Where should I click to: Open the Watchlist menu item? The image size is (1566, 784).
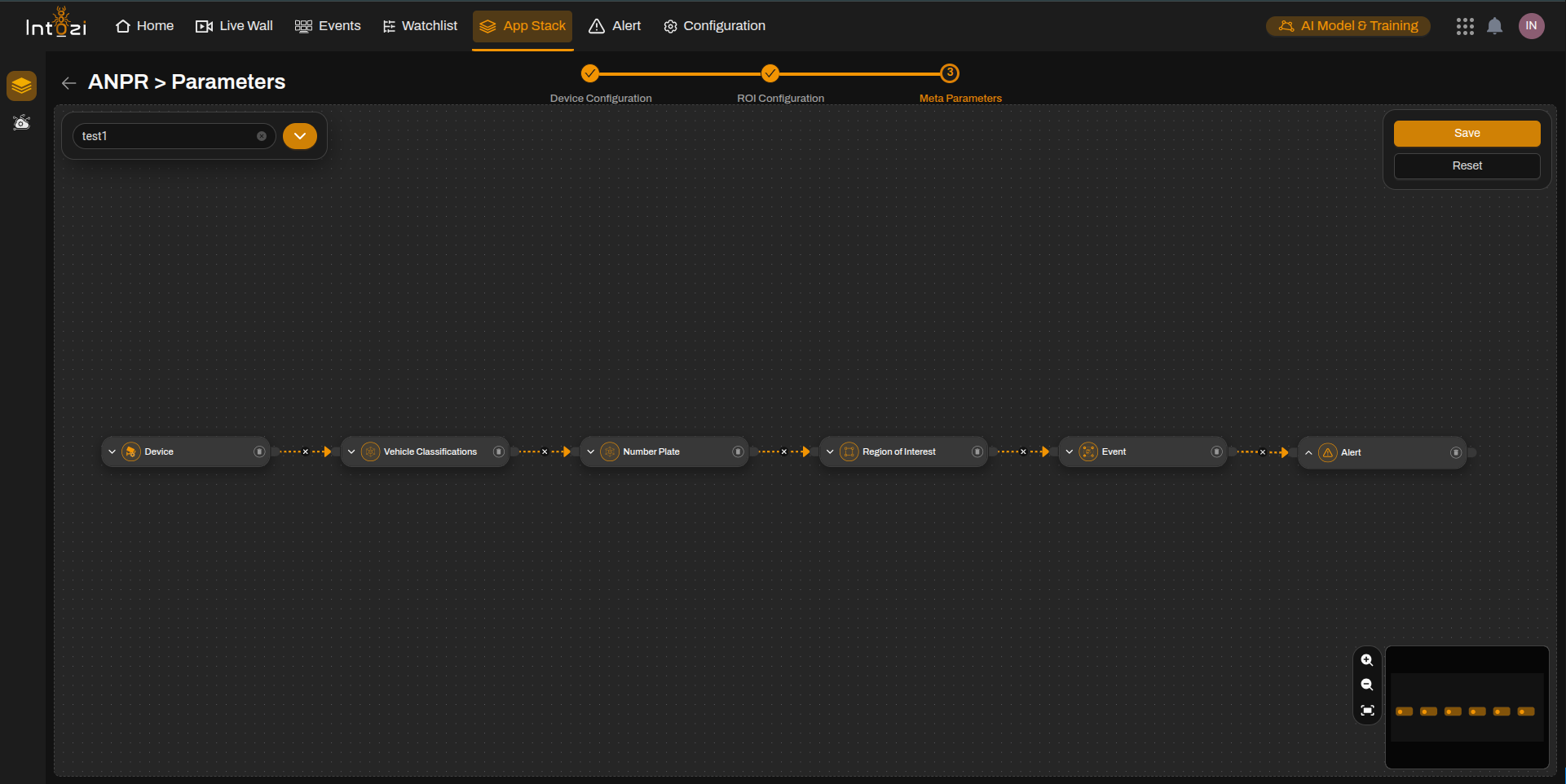[420, 26]
